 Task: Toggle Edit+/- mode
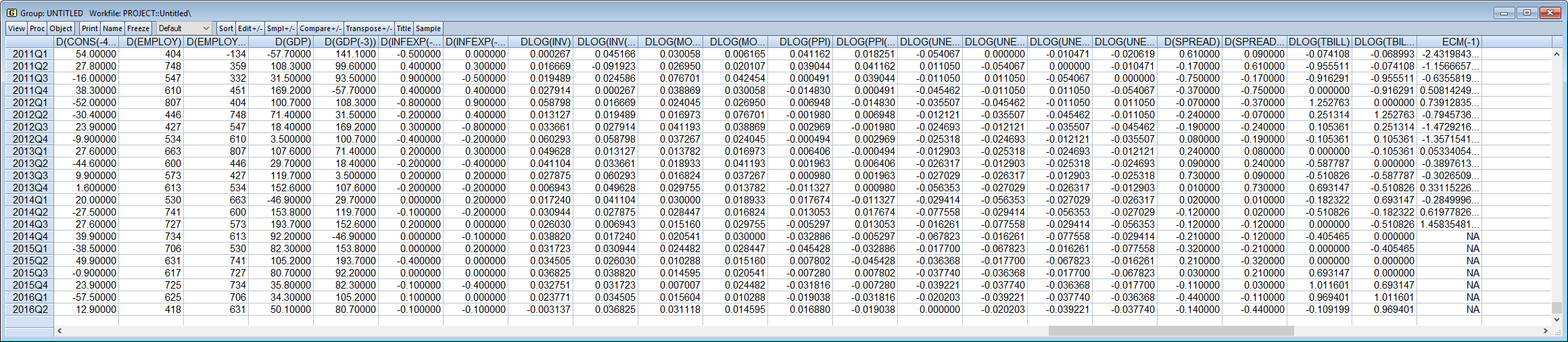(250, 28)
